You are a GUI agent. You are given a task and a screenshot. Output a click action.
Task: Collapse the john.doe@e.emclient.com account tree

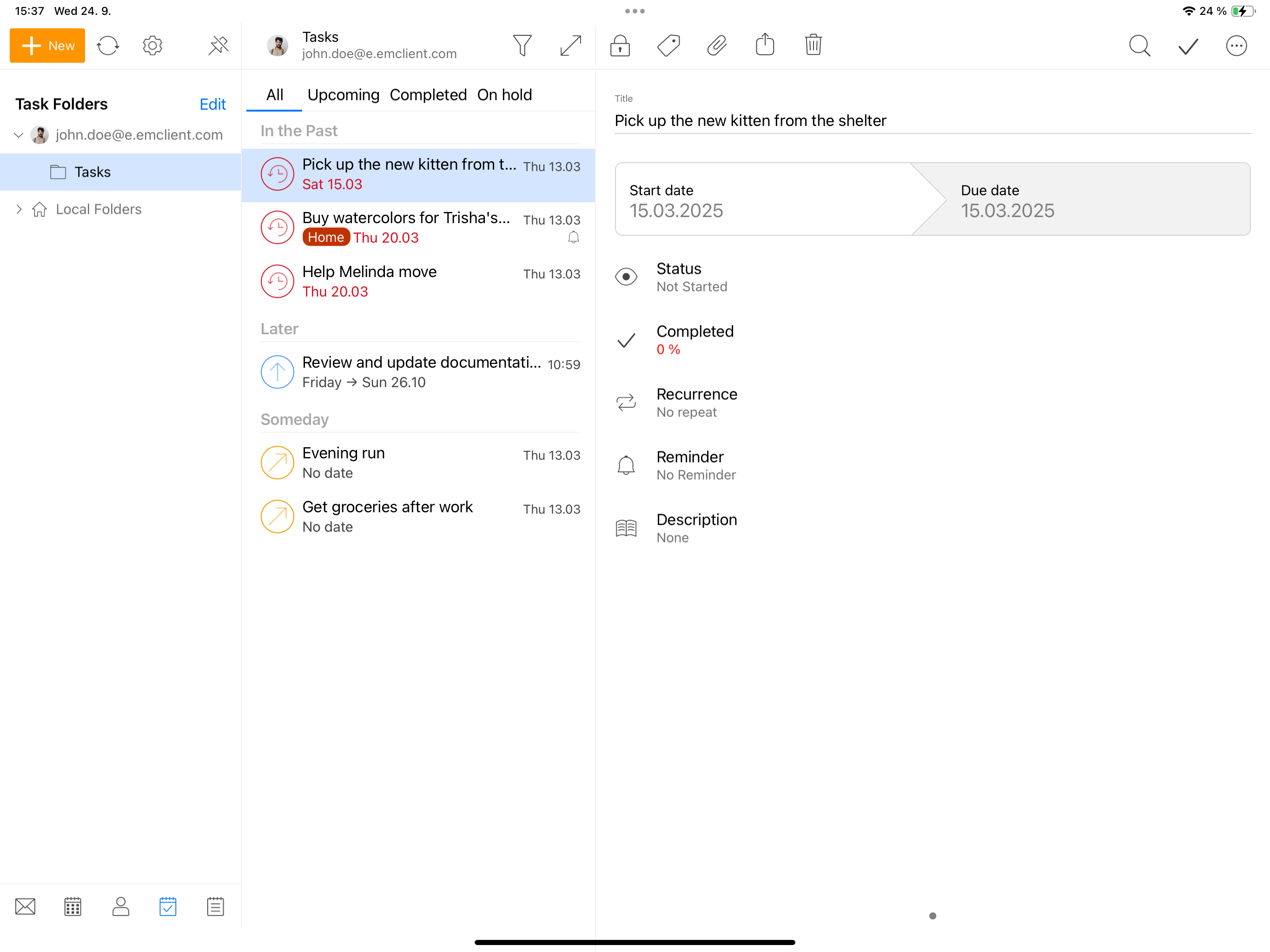(x=19, y=135)
